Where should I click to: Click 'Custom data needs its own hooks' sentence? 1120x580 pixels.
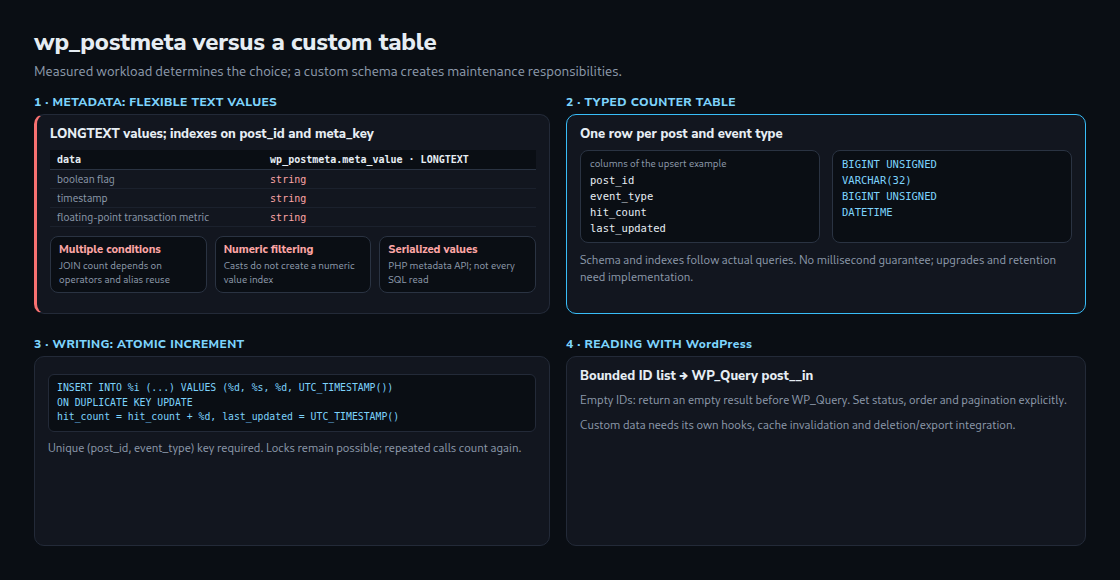(797, 425)
